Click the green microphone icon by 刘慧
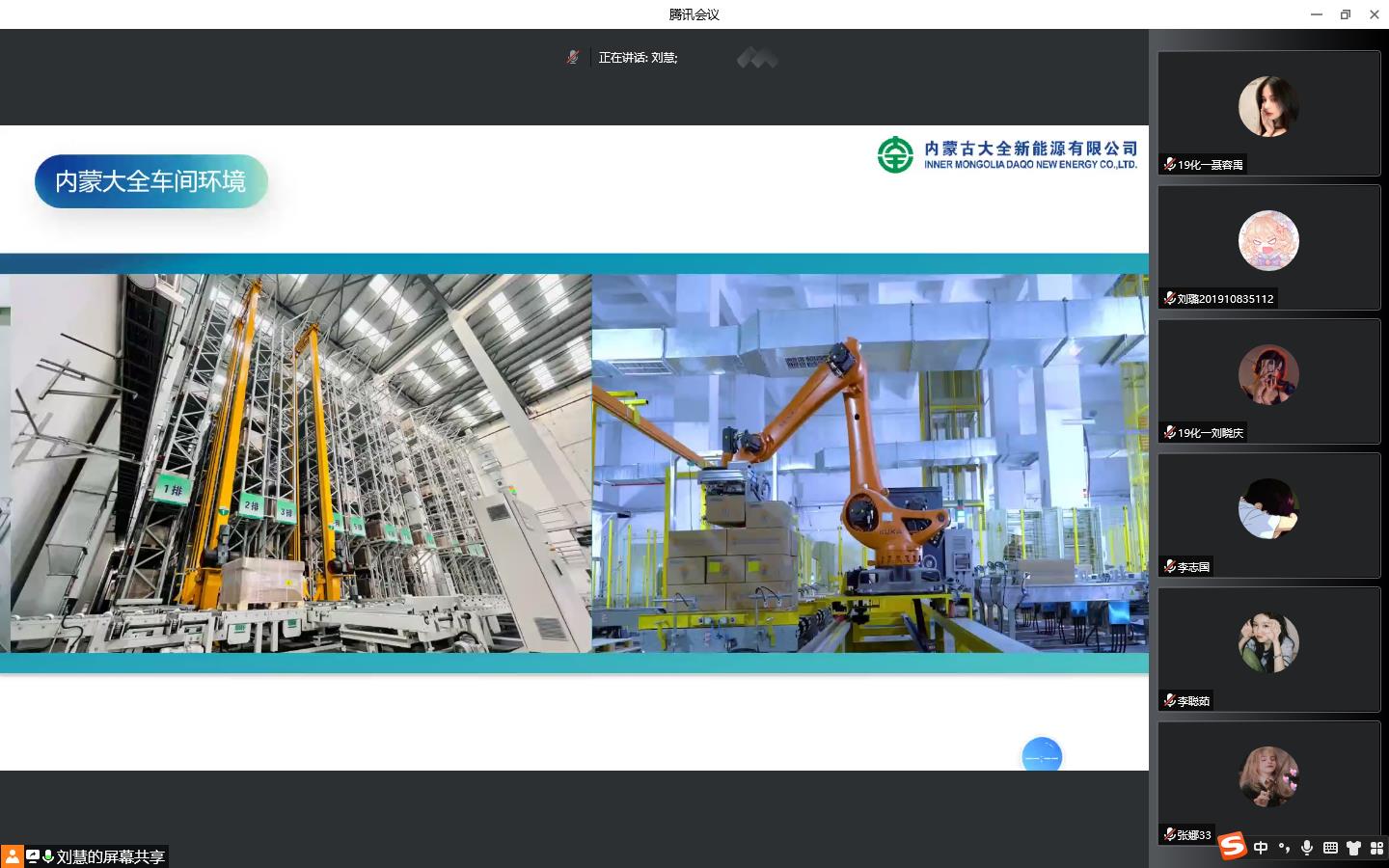The height and width of the screenshot is (868, 1389). coord(47,856)
